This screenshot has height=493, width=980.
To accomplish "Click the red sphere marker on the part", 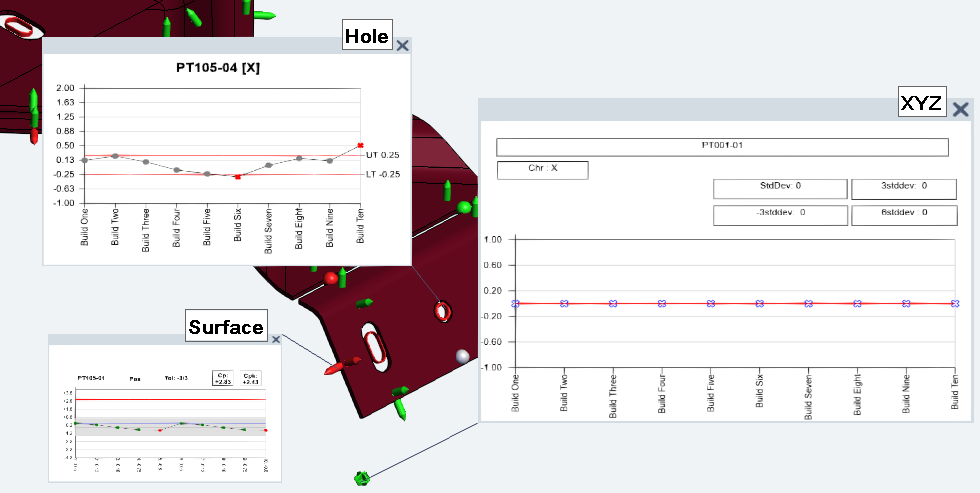I will (332, 277).
